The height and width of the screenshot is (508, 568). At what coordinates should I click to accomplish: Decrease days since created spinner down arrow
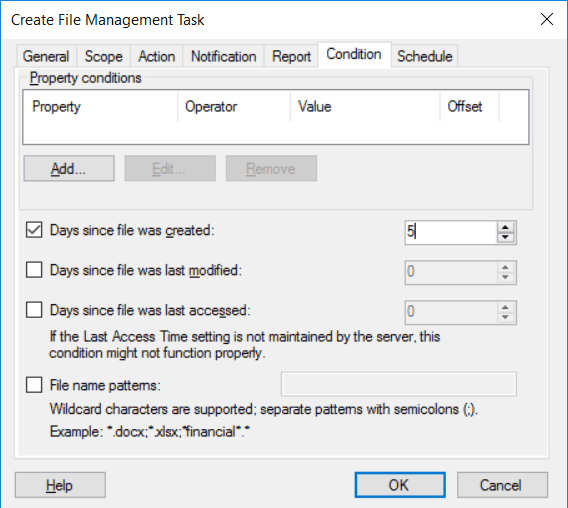point(505,238)
